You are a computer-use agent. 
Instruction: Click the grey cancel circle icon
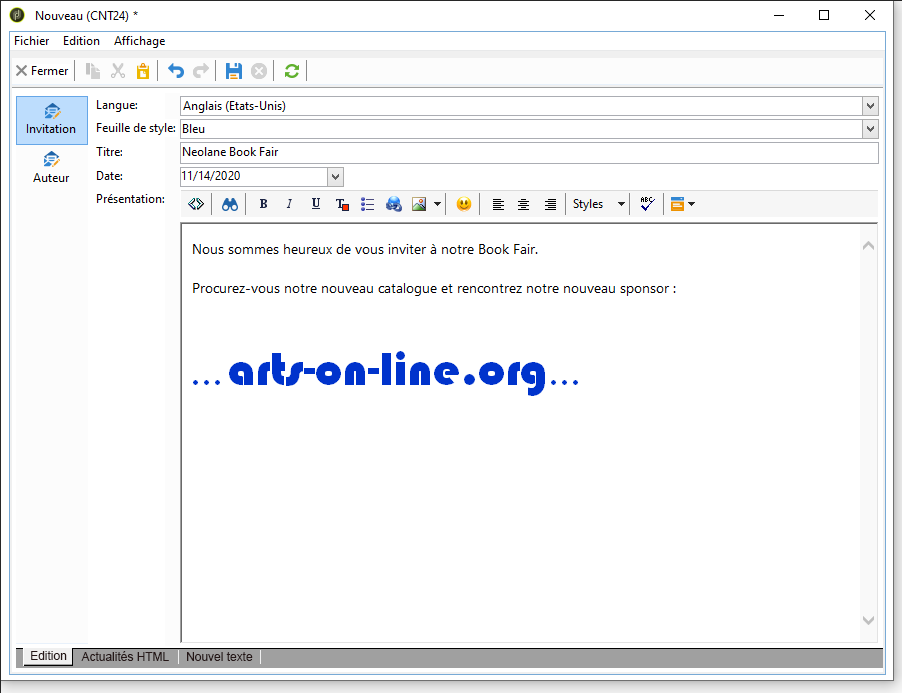[x=259, y=71]
